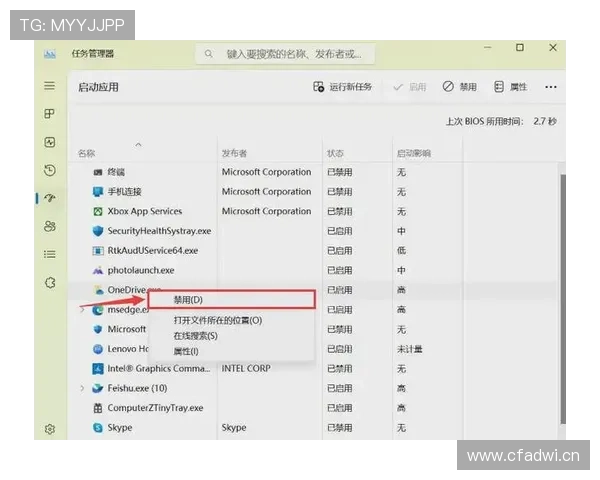Open Task Manager settings gear

coord(50,429)
